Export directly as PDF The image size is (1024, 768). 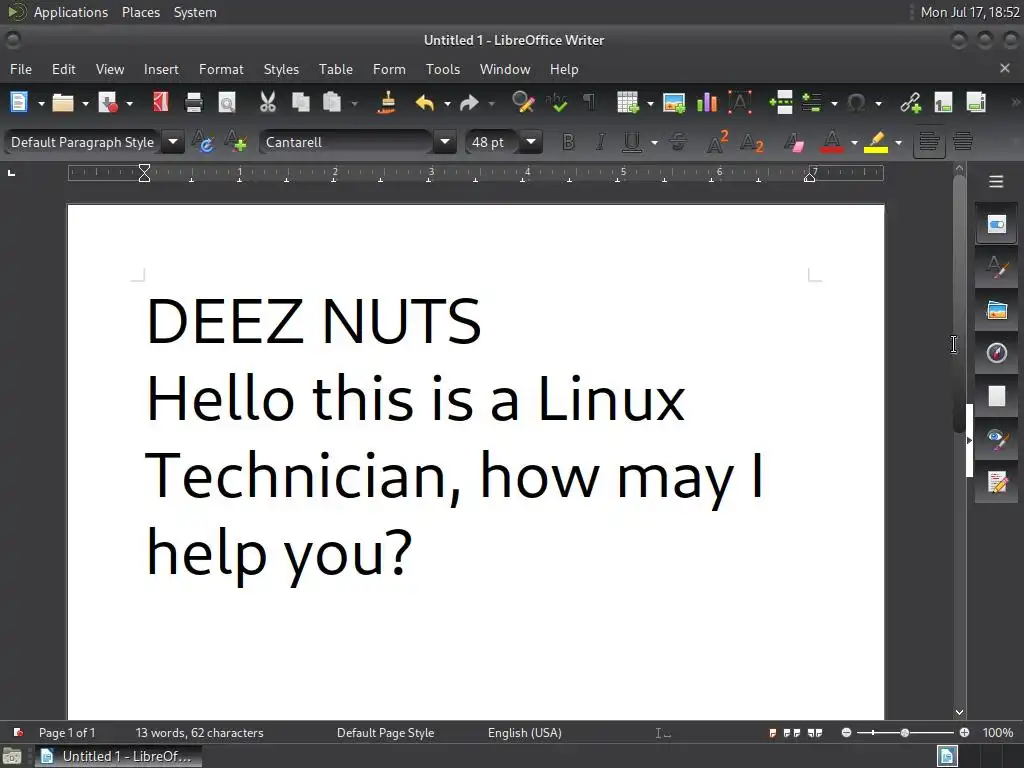pos(161,103)
